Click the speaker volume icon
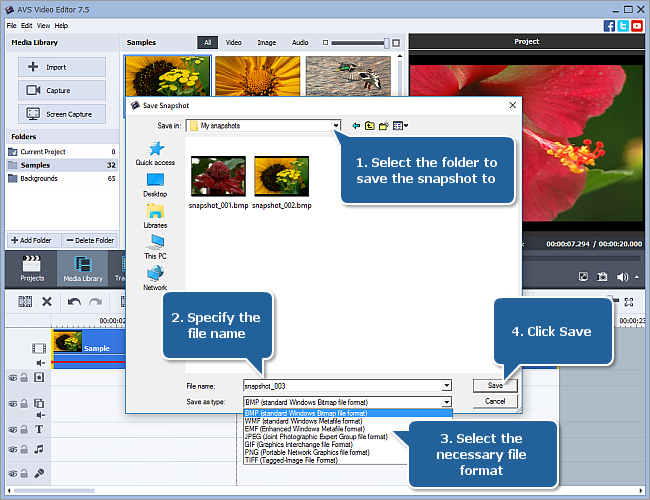 tap(622, 277)
